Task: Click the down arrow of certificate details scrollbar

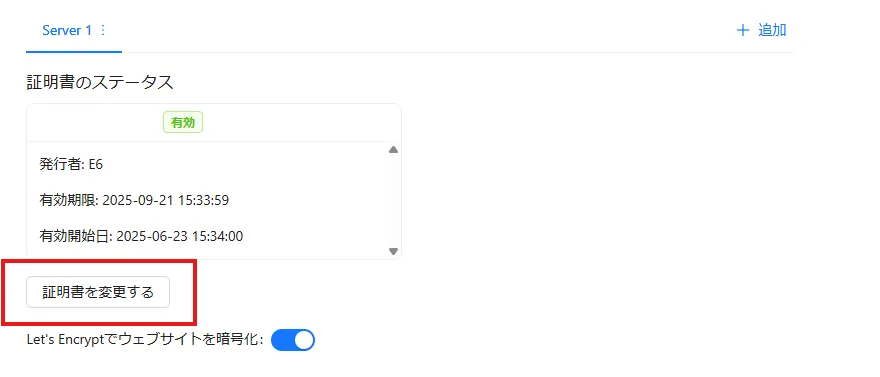Action: 393,251
